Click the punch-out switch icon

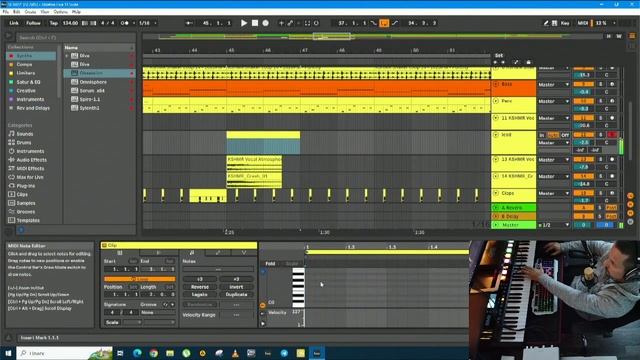point(395,23)
